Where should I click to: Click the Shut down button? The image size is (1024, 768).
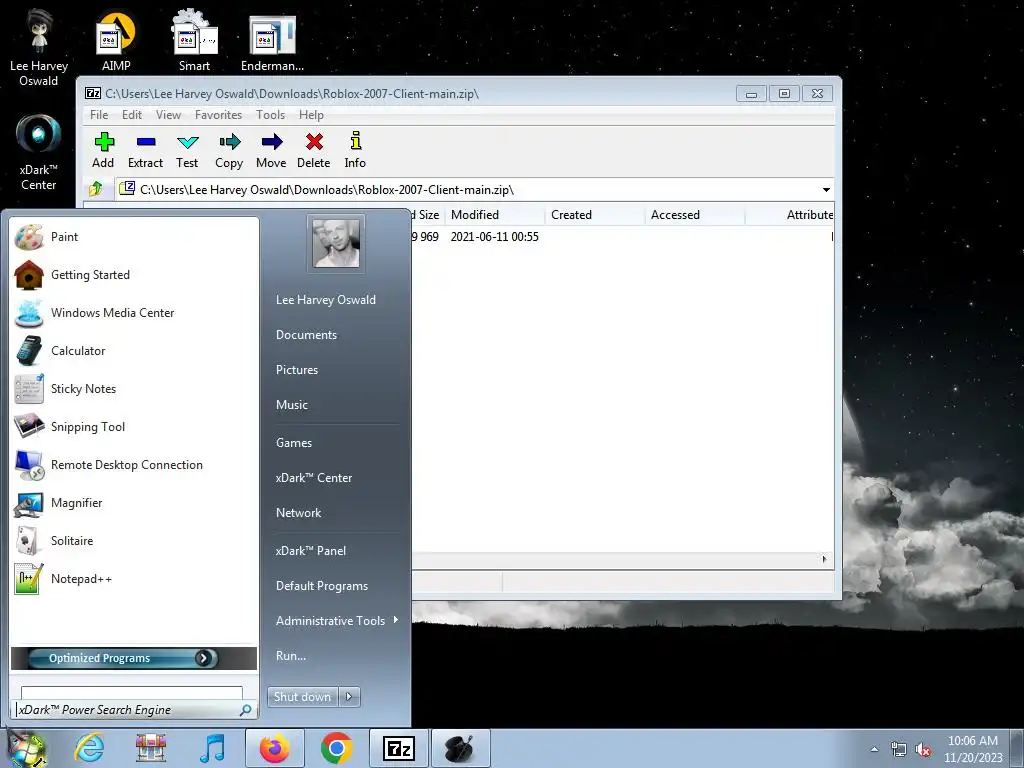pos(303,697)
